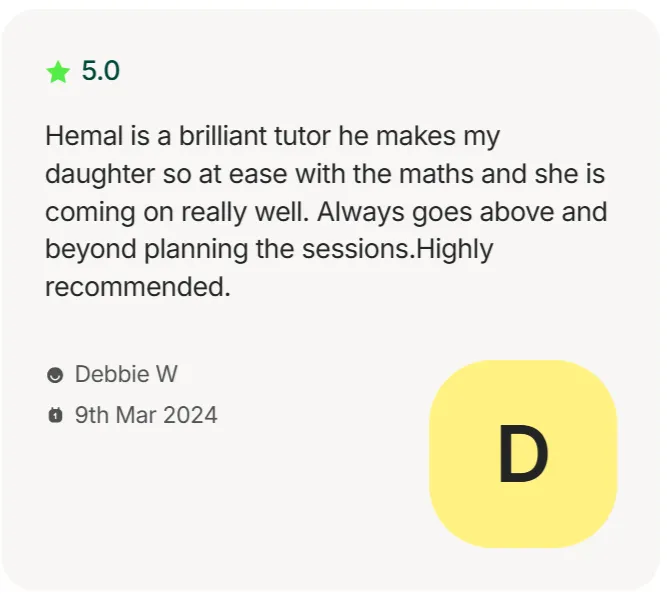Click the word brilliant in the review
This screenshot has height=594, width=667.
coord(223,136)
